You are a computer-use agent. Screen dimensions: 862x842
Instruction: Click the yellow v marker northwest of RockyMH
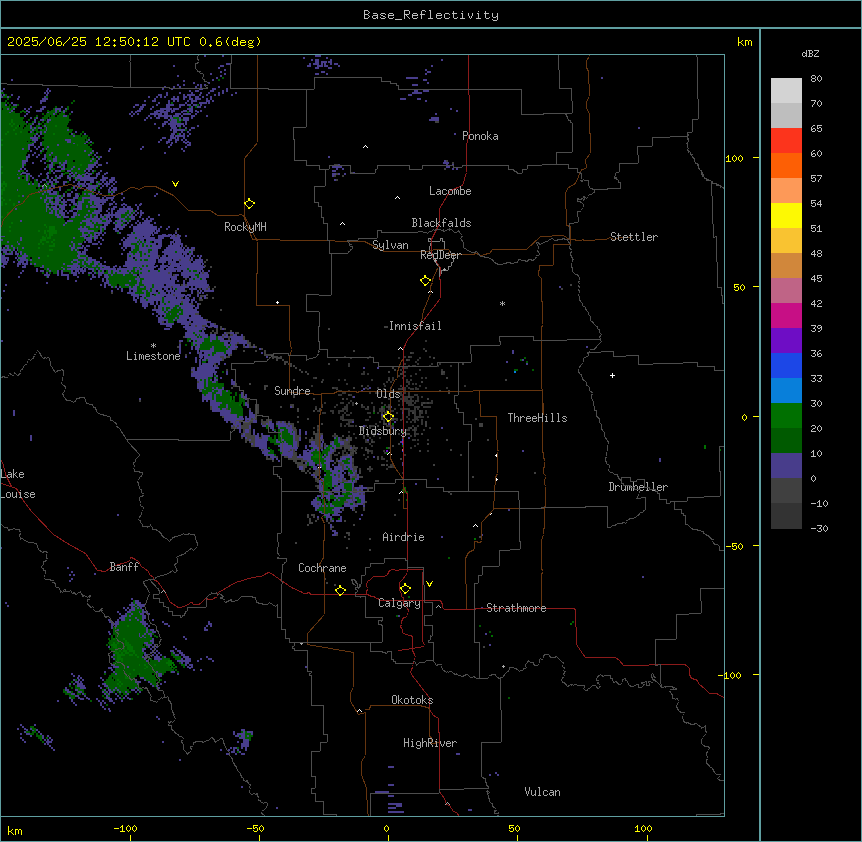click(x=175, y=184)
